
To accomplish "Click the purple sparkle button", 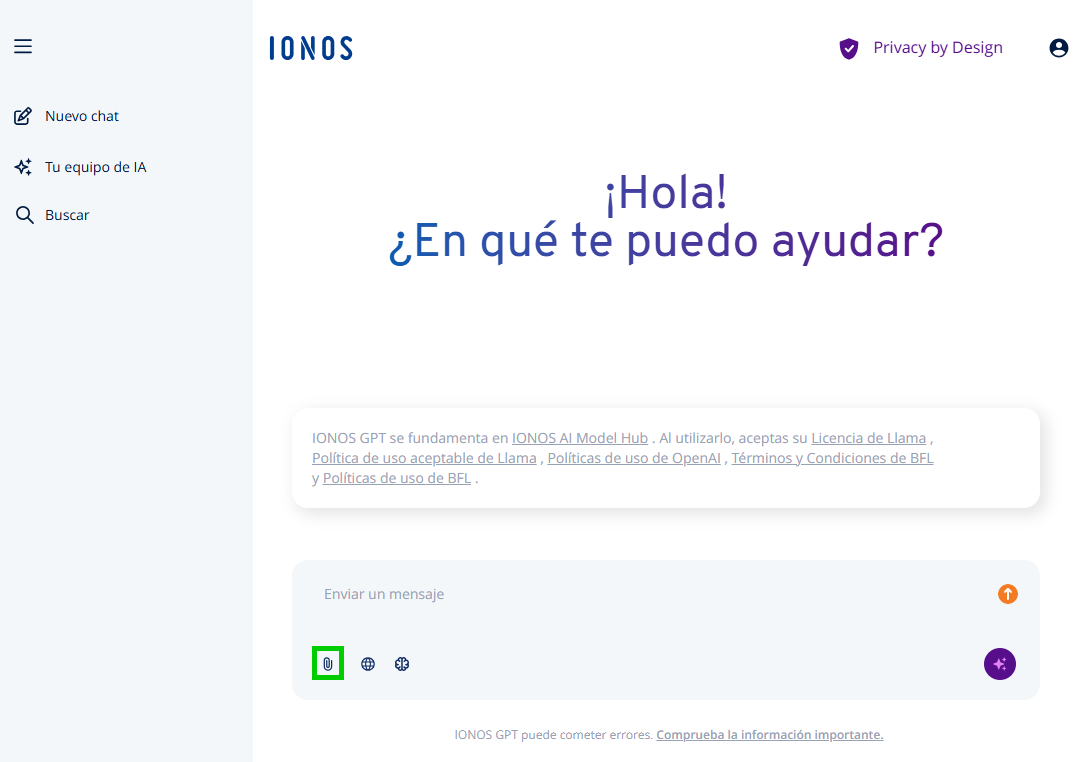I will click(1000, 664).
